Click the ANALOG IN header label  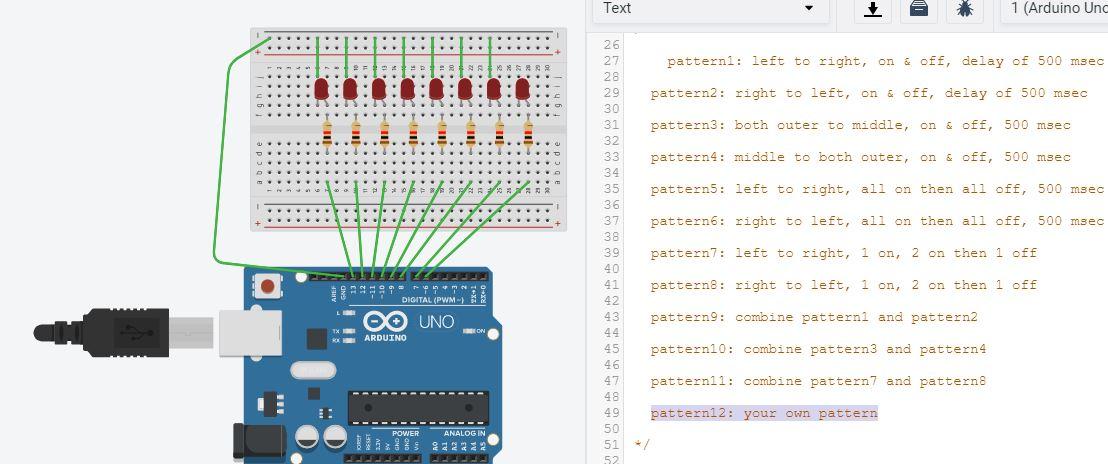point(464,433)
